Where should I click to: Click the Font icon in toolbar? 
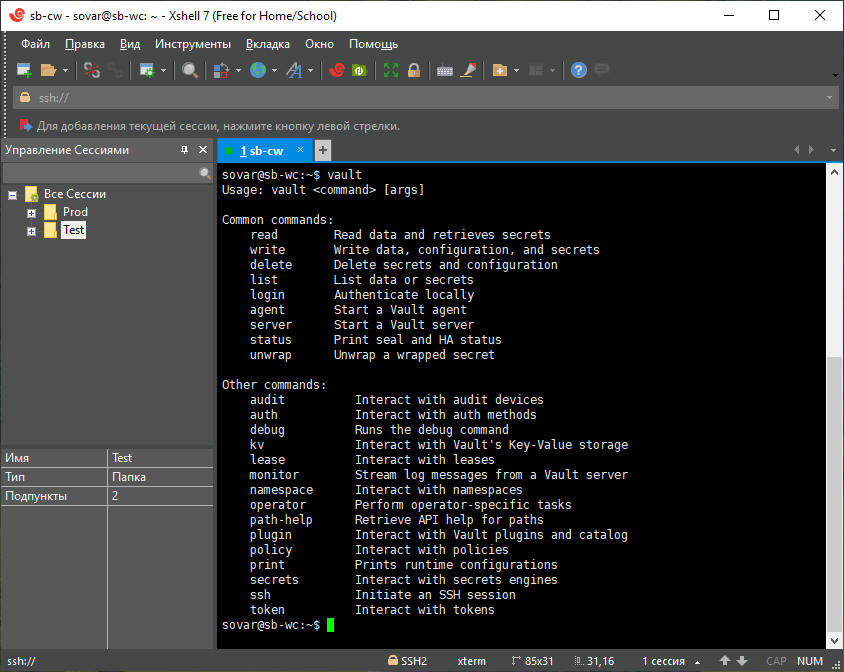pyautogui.click(x=294, y=70)
